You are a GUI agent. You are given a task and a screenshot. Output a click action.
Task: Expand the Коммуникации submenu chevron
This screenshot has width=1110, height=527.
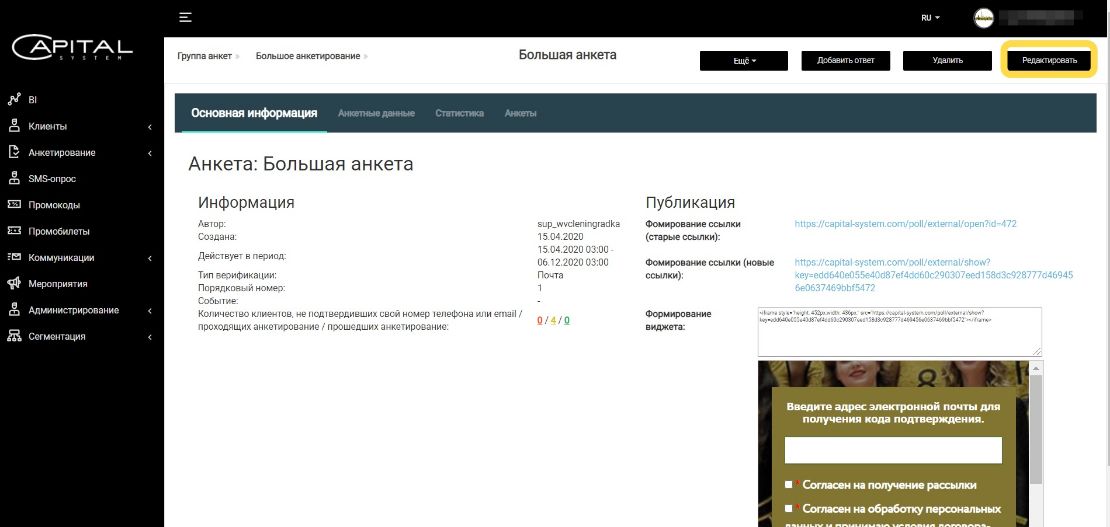(150, 259)
